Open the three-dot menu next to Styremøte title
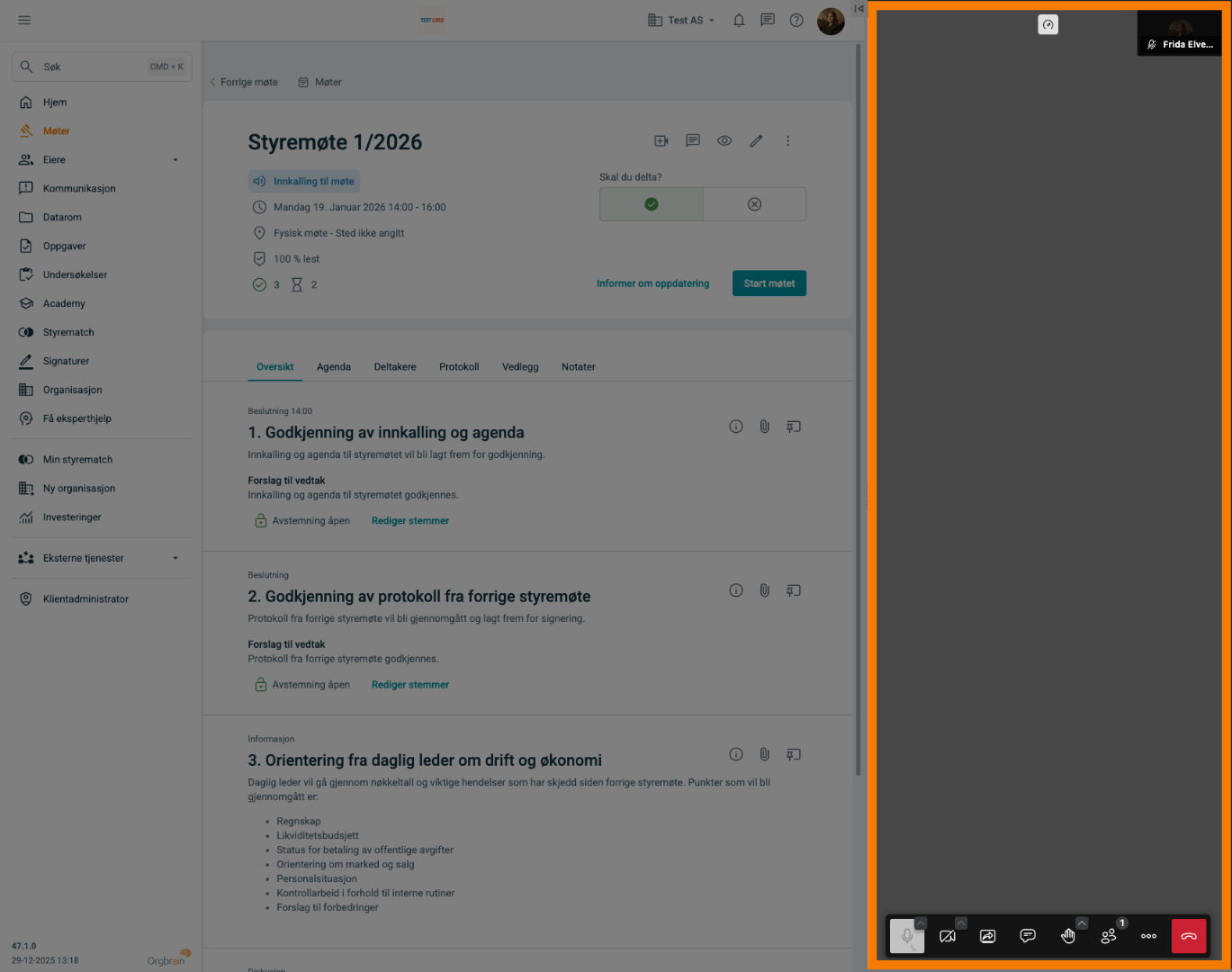The height and width of the screenshot is (972, 1232). [787, 141]
